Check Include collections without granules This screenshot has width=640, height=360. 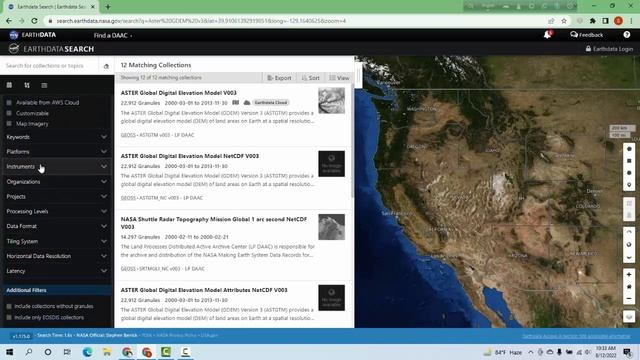(x=9, y=306)
